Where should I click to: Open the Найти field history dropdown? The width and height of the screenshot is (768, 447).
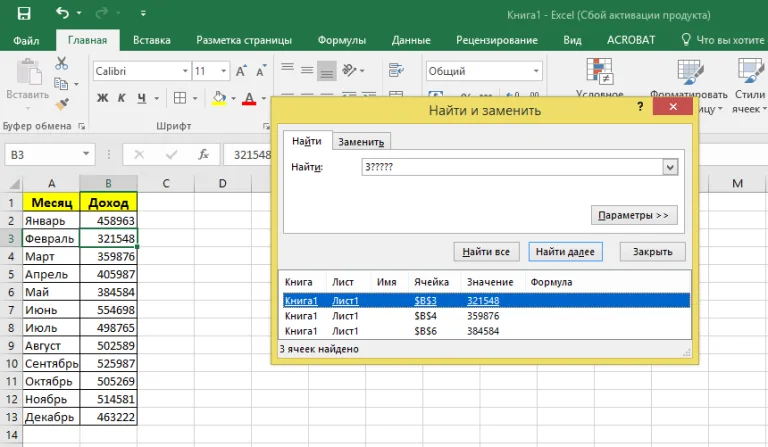(670, 167)
